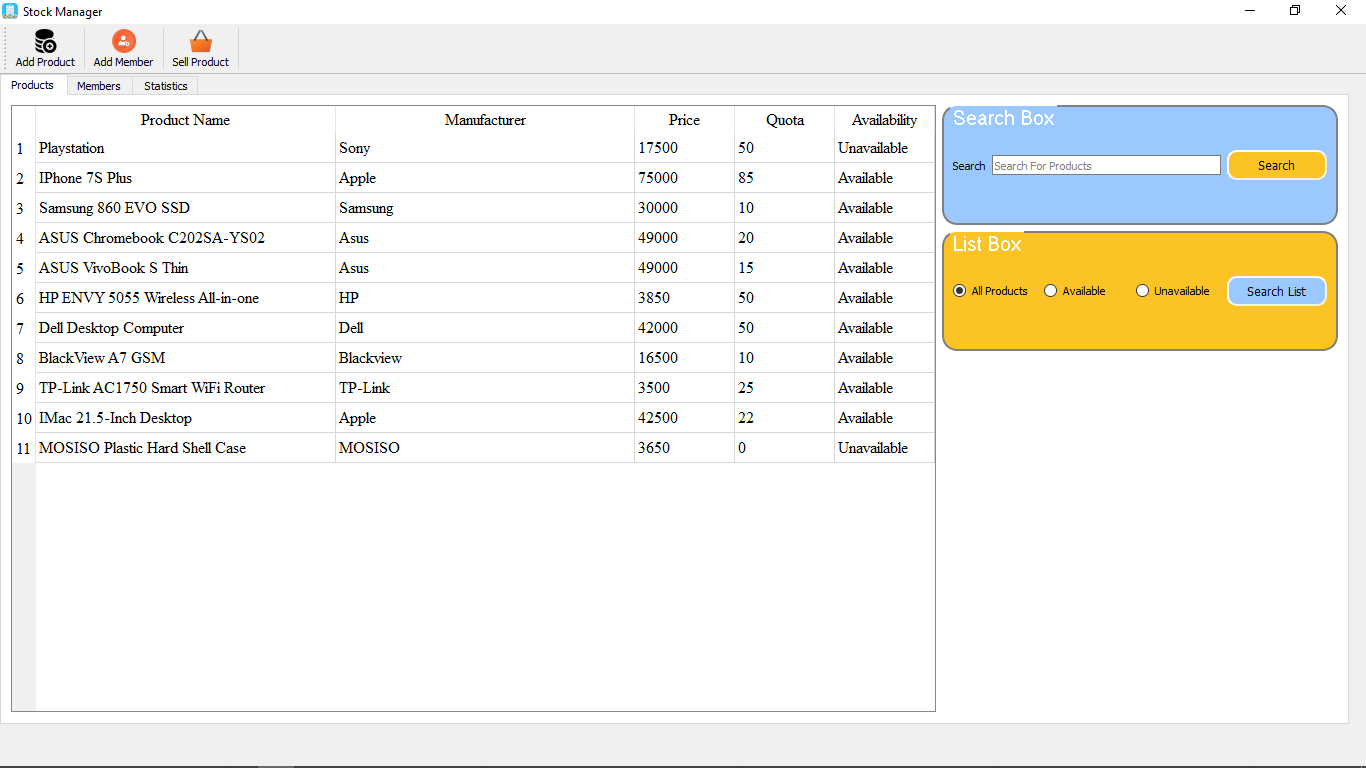Screen dimensions: 1366x768
Task: Click the yellow Search button
Action: click(x=1276, y=165)
